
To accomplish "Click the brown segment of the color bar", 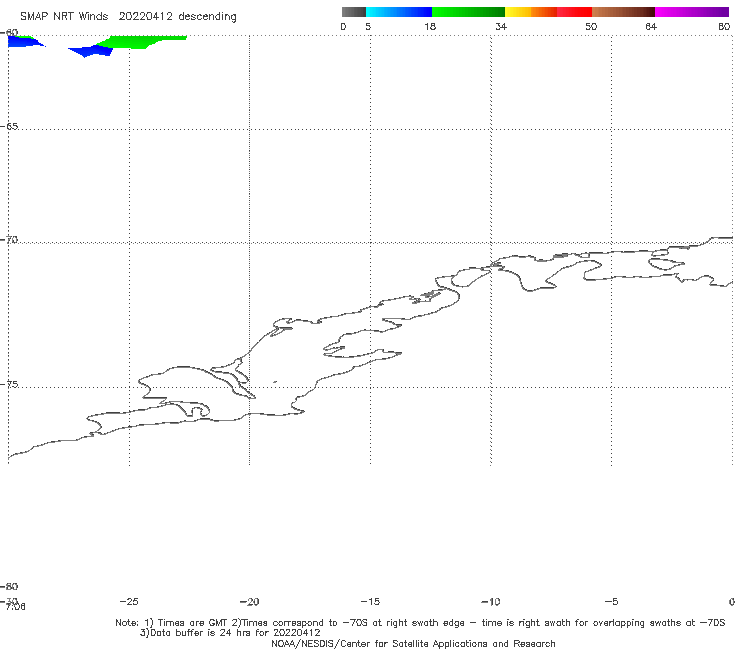I will [x=623, y=12].
